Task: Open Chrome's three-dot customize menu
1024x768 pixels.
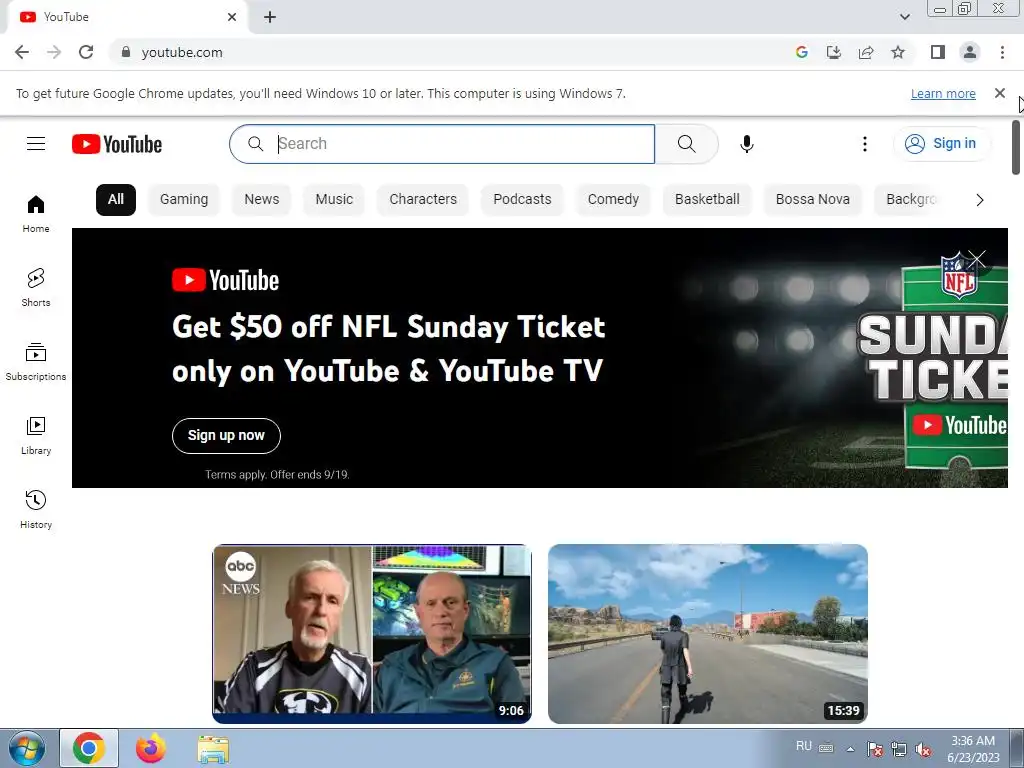Action: pos(1002,52)
